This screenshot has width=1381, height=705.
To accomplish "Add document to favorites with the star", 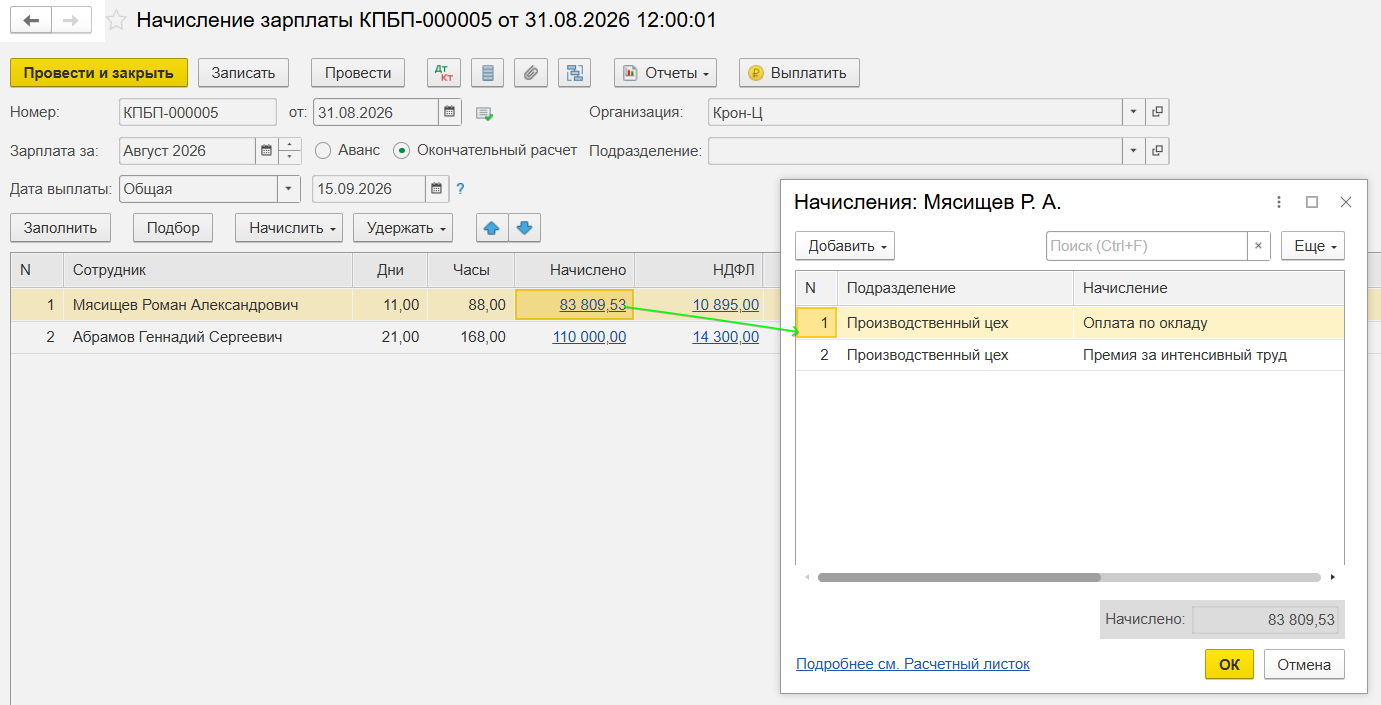I will [116, 20].
